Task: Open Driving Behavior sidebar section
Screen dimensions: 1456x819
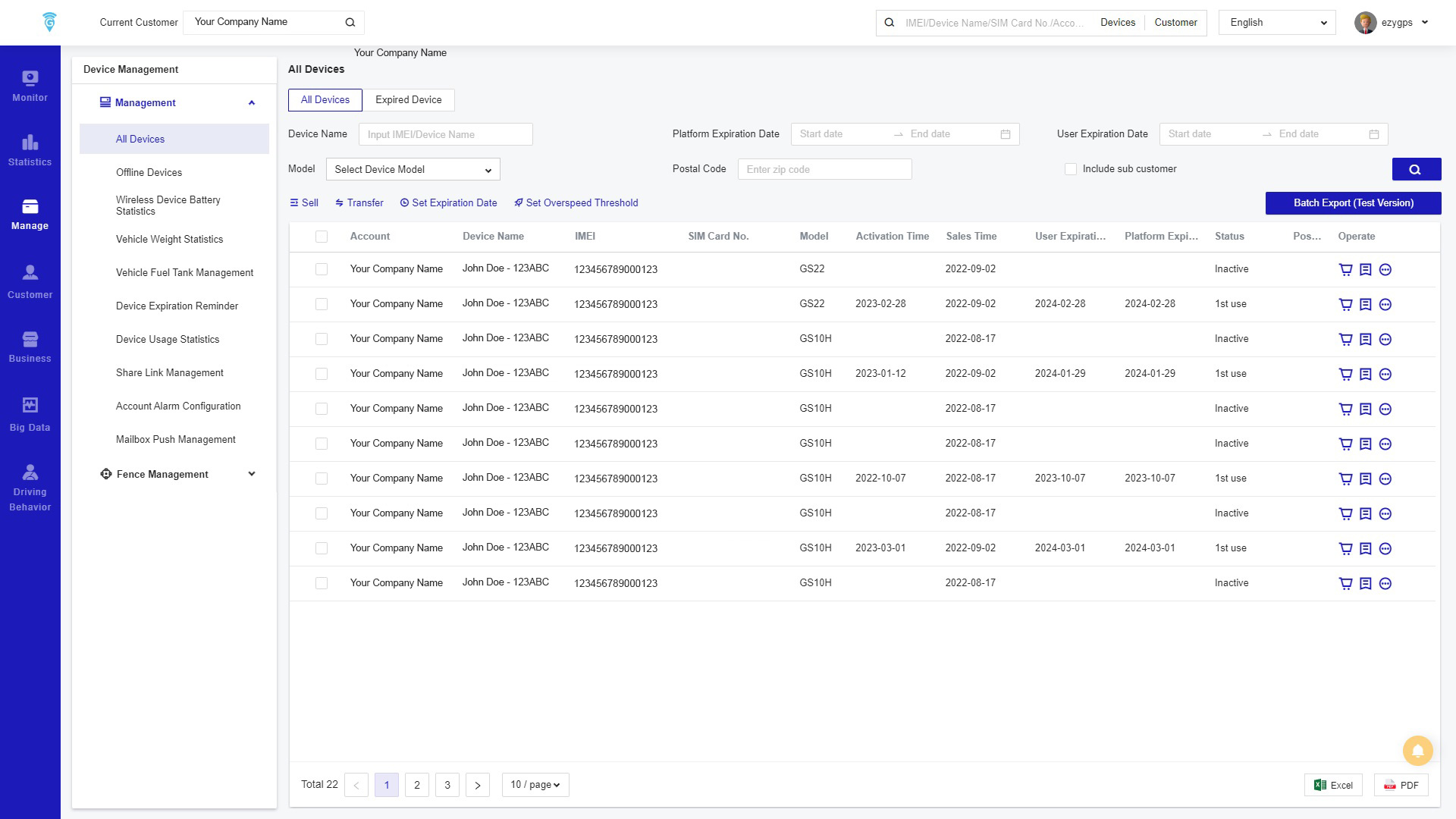Action: pos(30,488)
